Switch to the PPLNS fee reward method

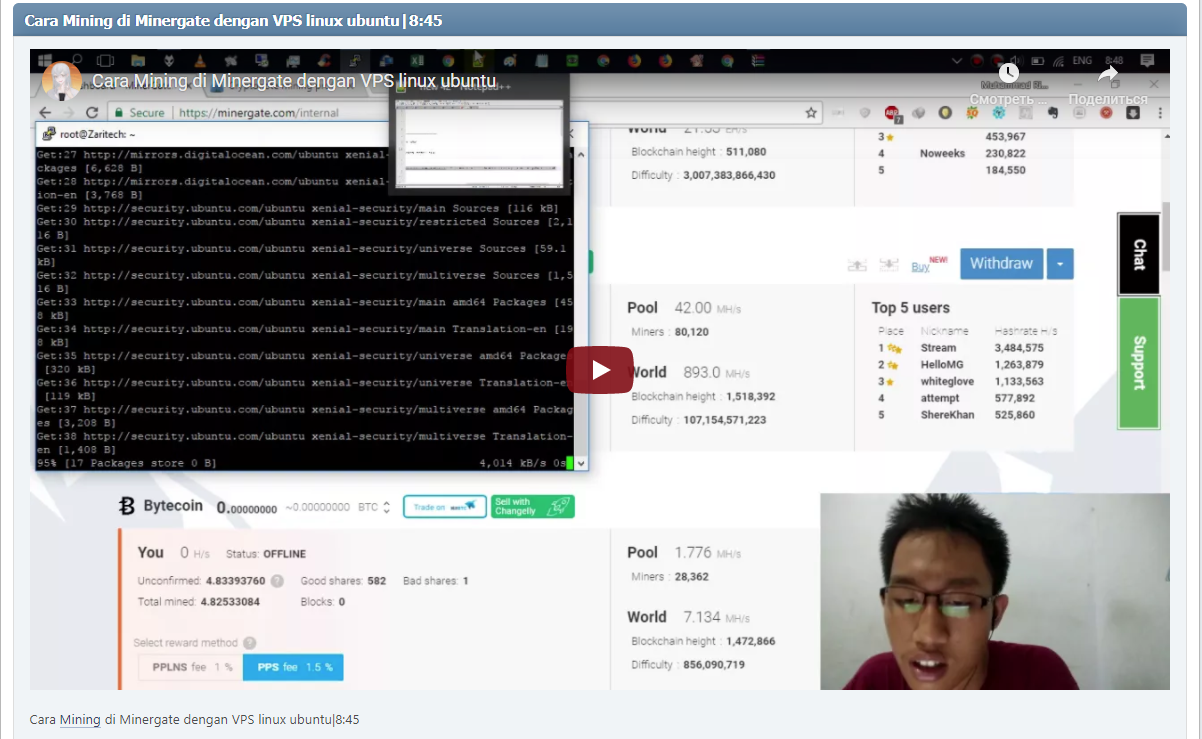click(189, 666)
